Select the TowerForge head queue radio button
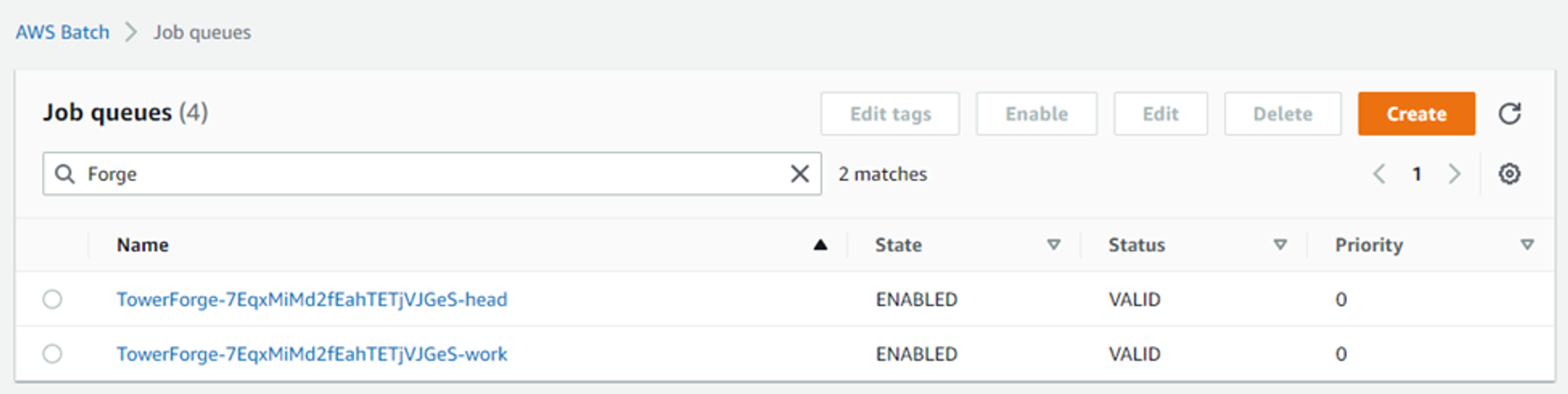Image resolution: width=1568 pixels, height=394 pixels. (52, 299)
